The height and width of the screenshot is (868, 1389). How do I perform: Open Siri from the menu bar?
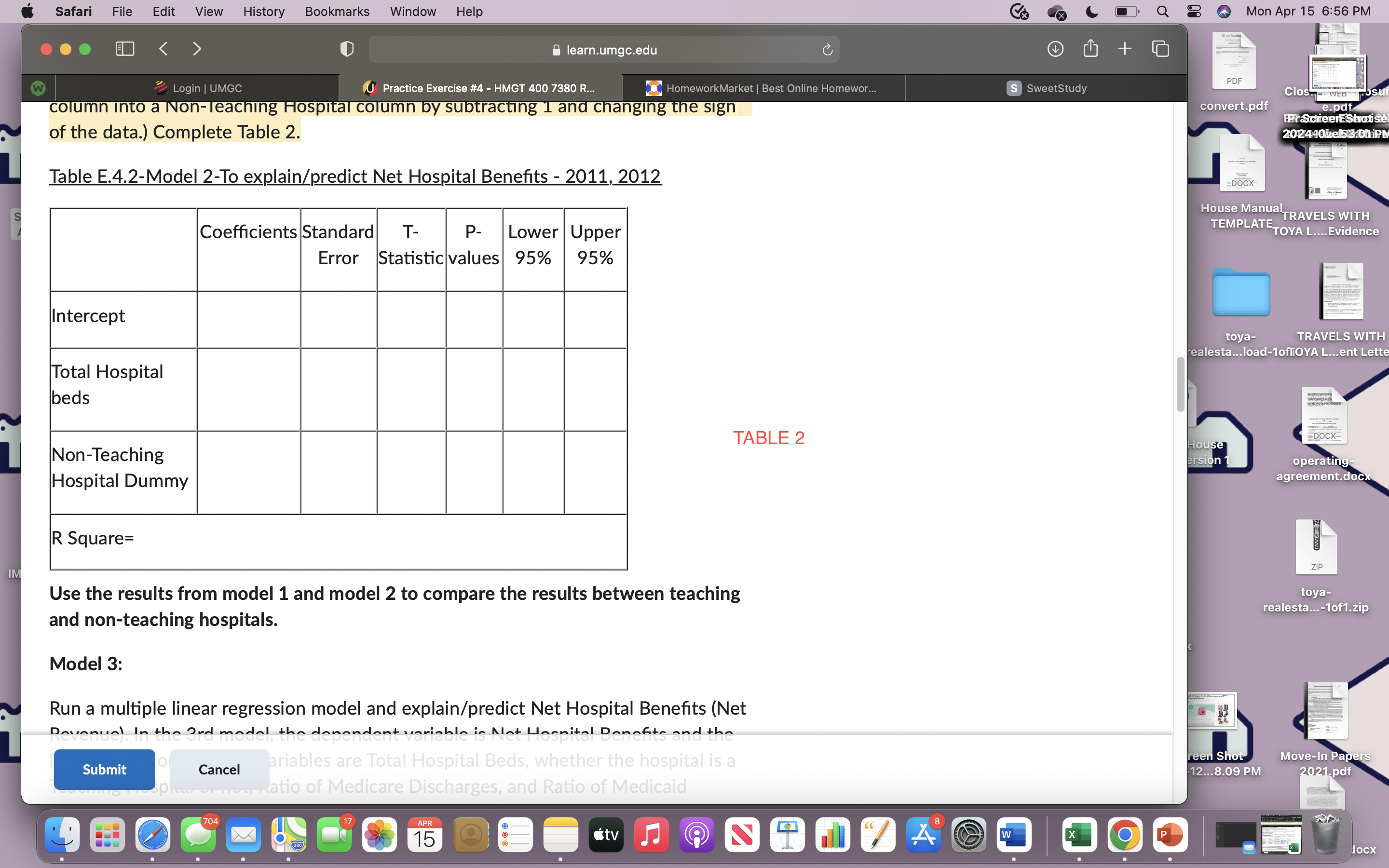point(1224,12)
